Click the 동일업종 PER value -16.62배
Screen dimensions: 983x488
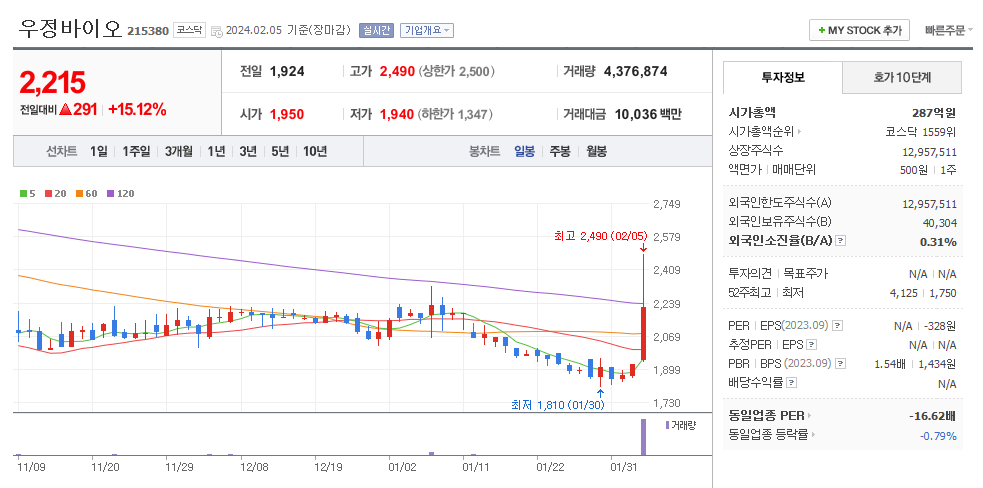[933, 416]
